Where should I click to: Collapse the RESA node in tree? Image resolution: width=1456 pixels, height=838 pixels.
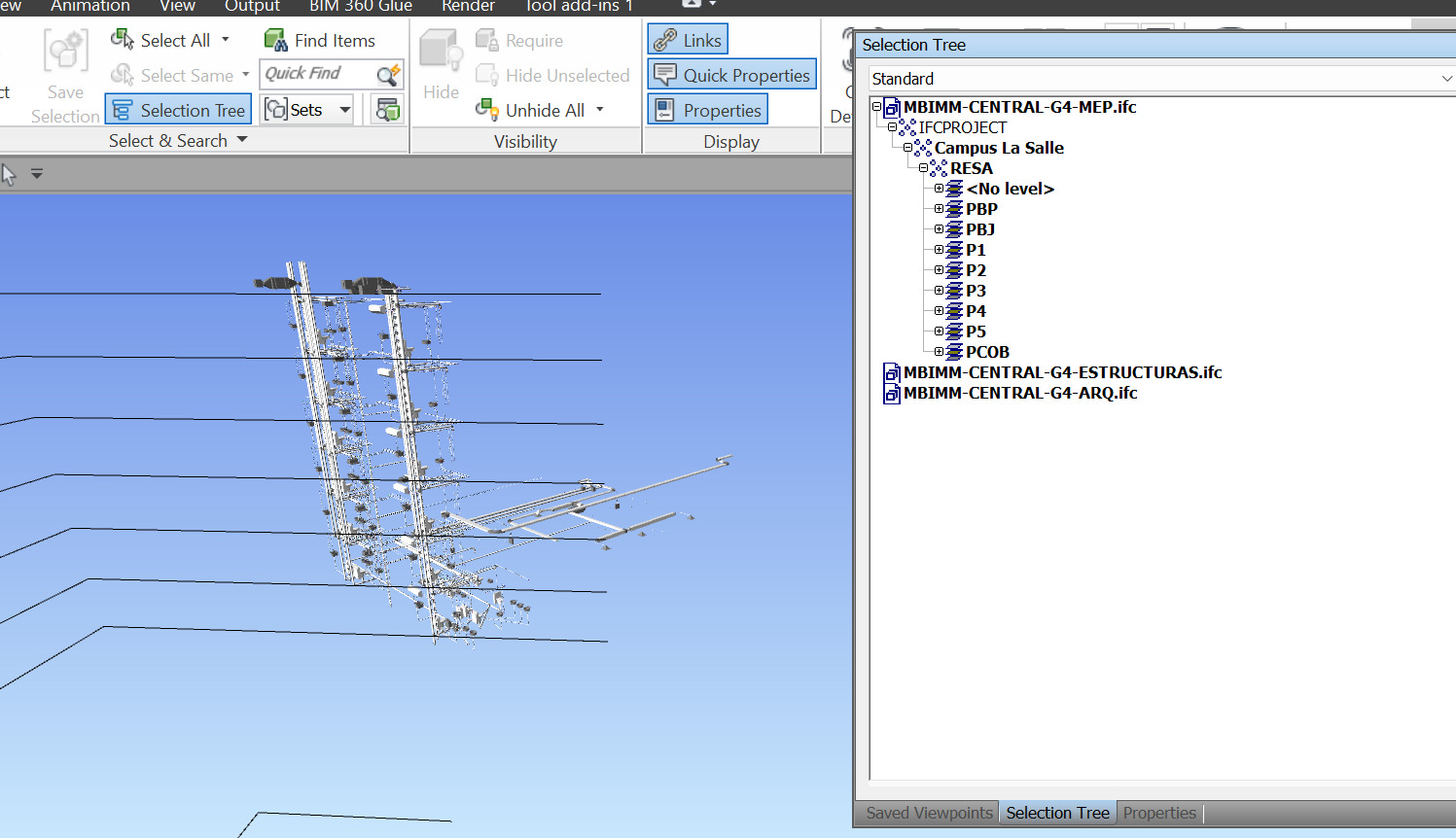921,167
